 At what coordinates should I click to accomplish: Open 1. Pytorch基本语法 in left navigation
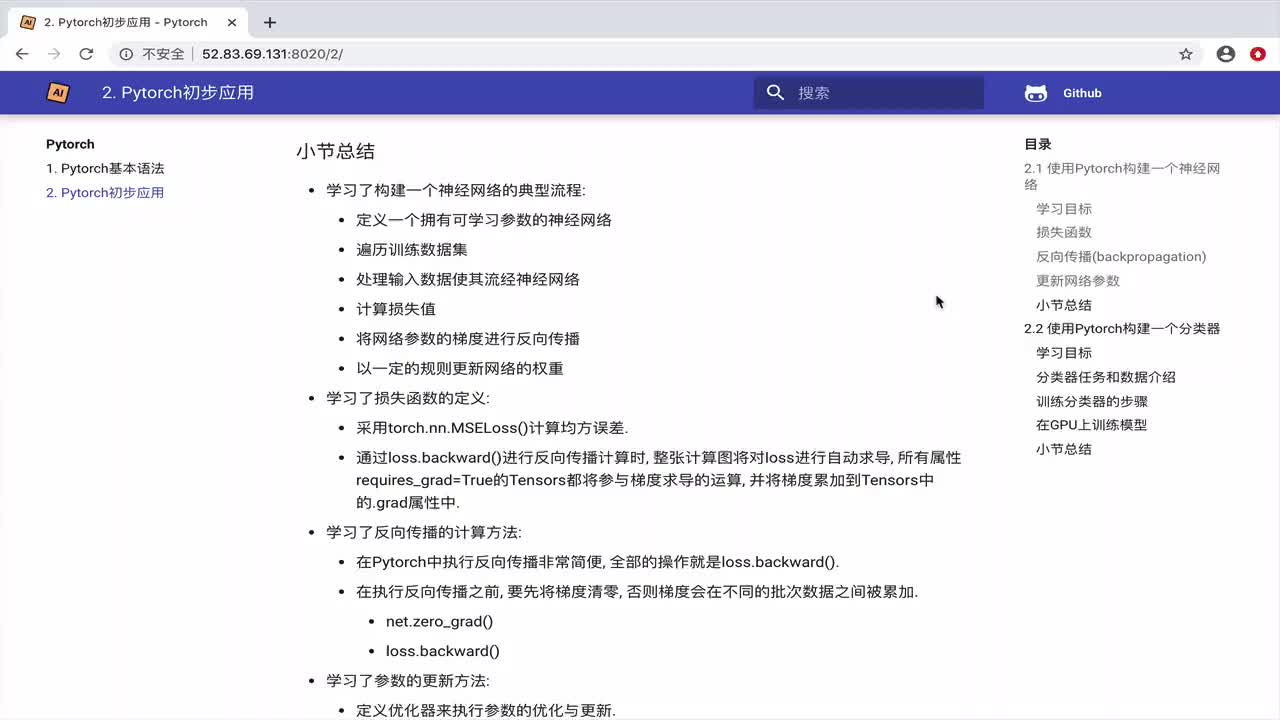coord(105,169)
